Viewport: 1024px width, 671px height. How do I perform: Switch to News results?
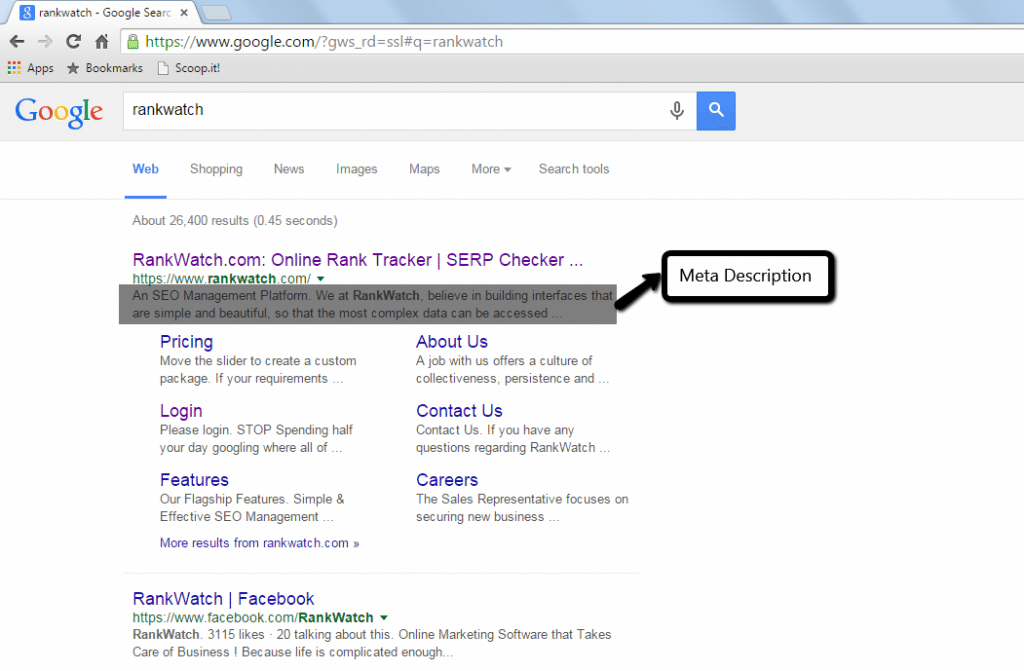tap(289, 169)
